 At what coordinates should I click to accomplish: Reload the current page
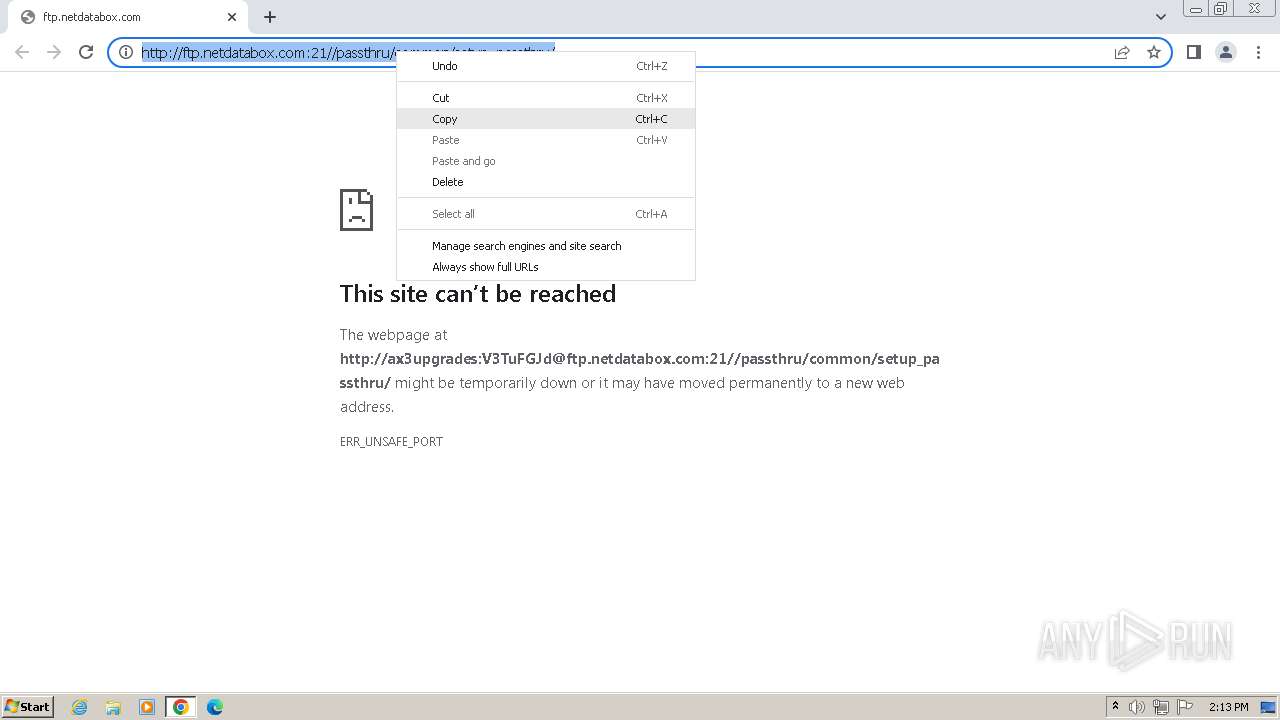86,52
